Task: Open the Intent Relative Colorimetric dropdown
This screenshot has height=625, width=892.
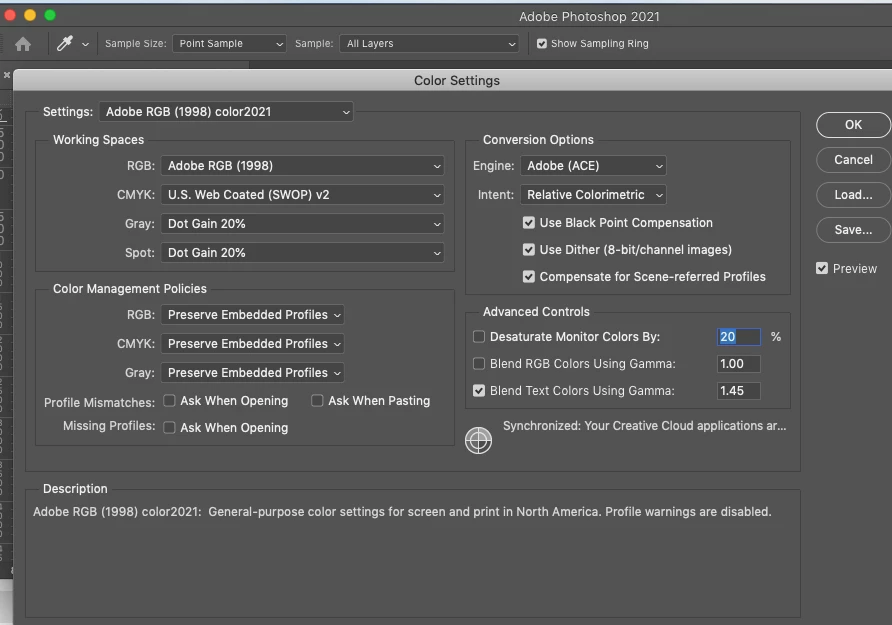Action: 593,194
